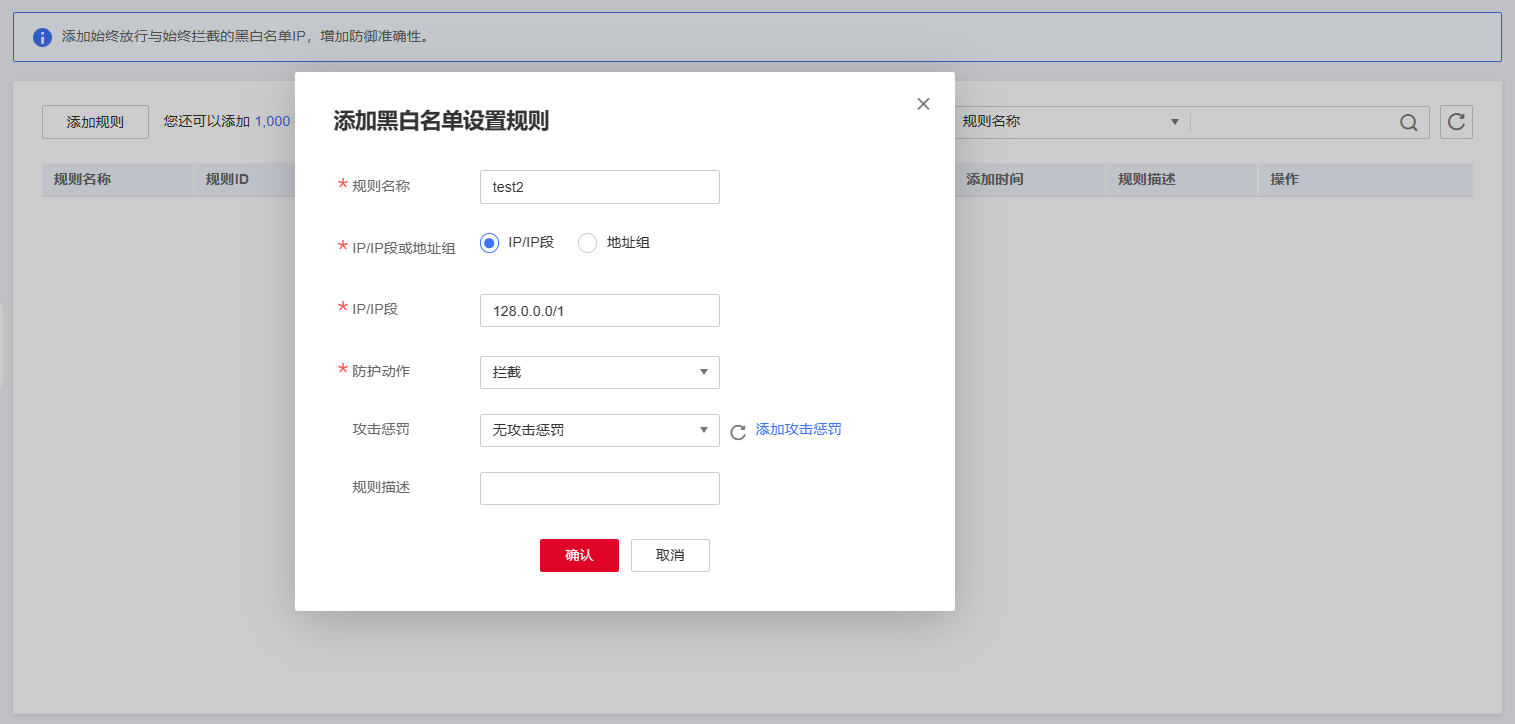This screenshot has width=1515, height=724.
Task: Focus the 规则名称 field containing test2
Action: tap(599, 187)
